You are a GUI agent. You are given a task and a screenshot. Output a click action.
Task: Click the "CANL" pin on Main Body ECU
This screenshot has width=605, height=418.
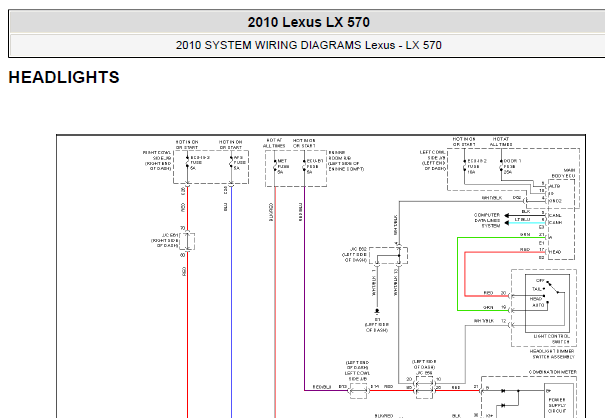click(x=555, y=215)
